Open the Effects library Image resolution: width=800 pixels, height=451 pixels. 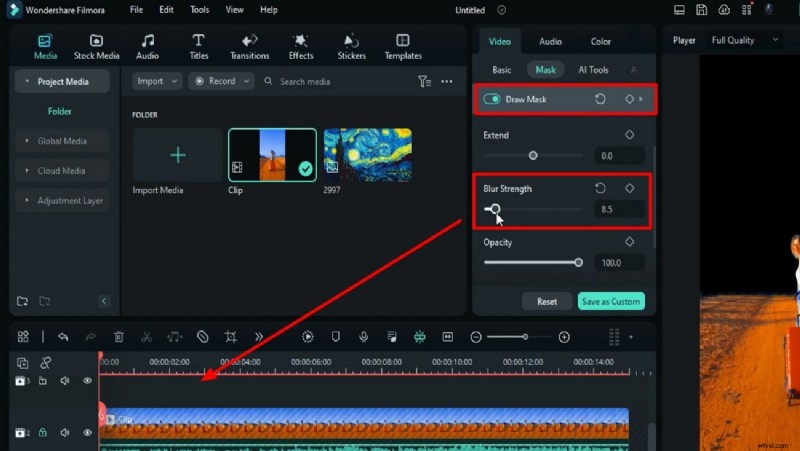(x=301, y=47)
